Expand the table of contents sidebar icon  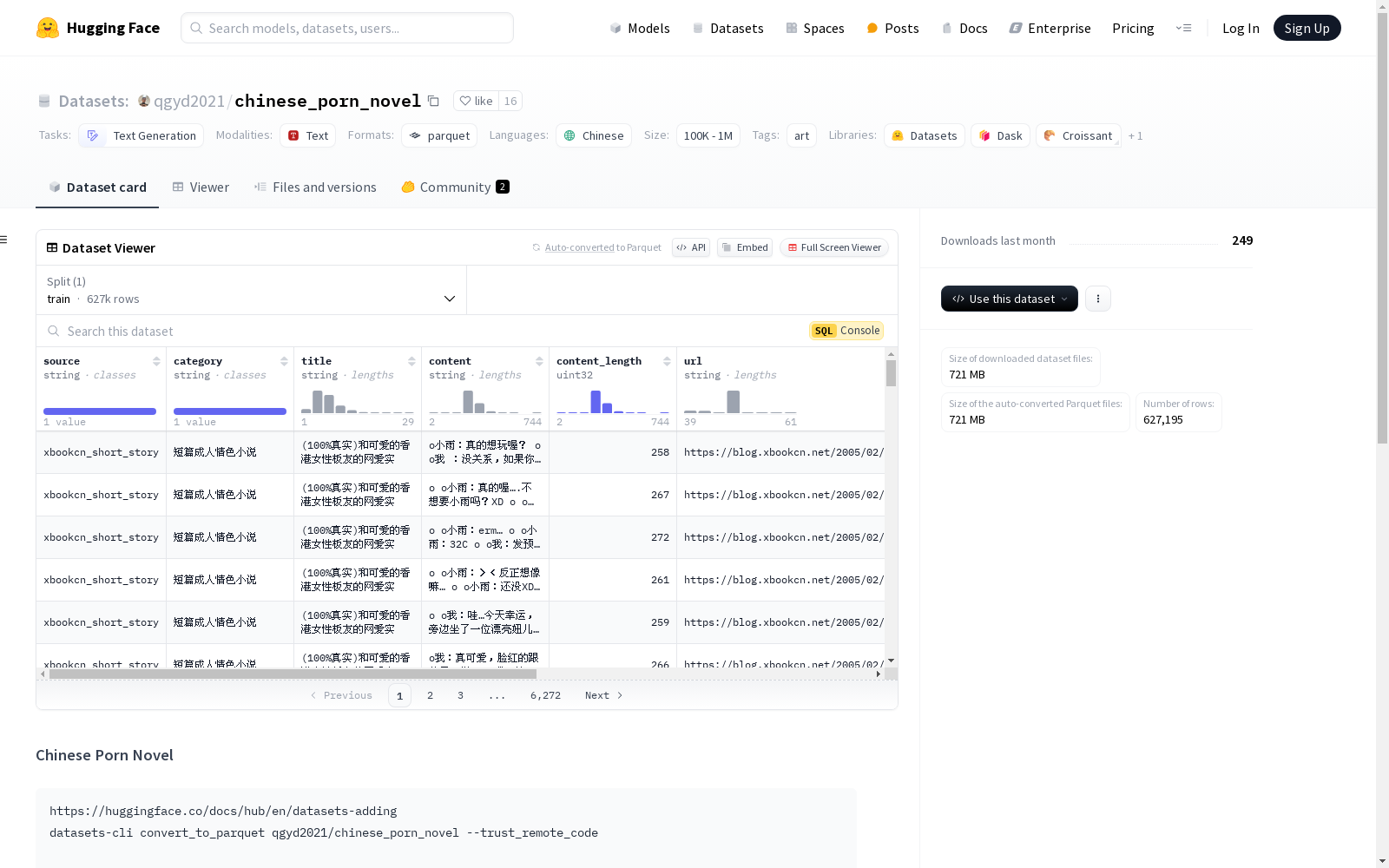pos(4,240)
